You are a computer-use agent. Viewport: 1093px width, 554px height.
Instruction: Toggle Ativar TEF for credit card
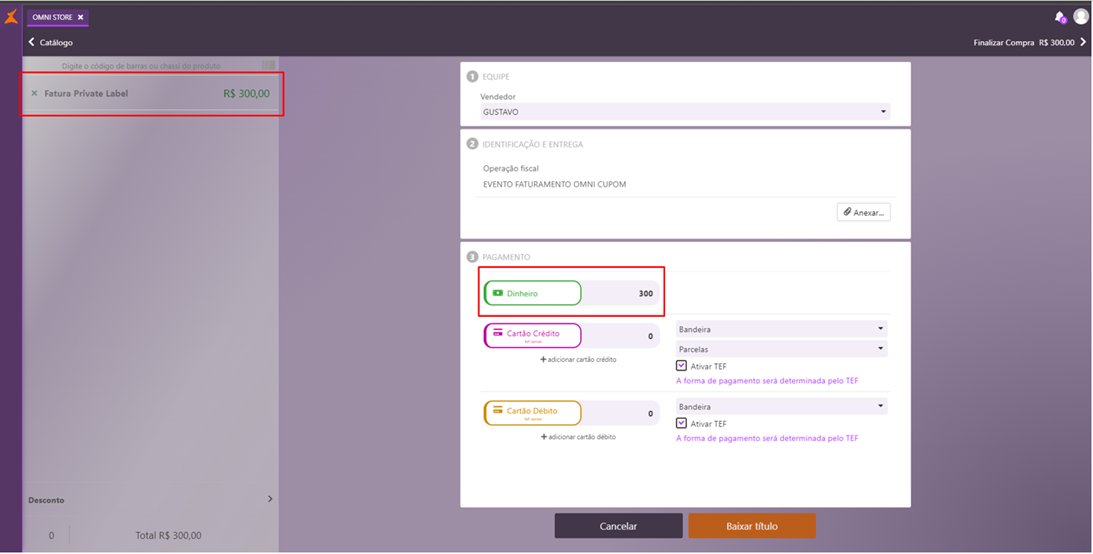pos(681,366)
